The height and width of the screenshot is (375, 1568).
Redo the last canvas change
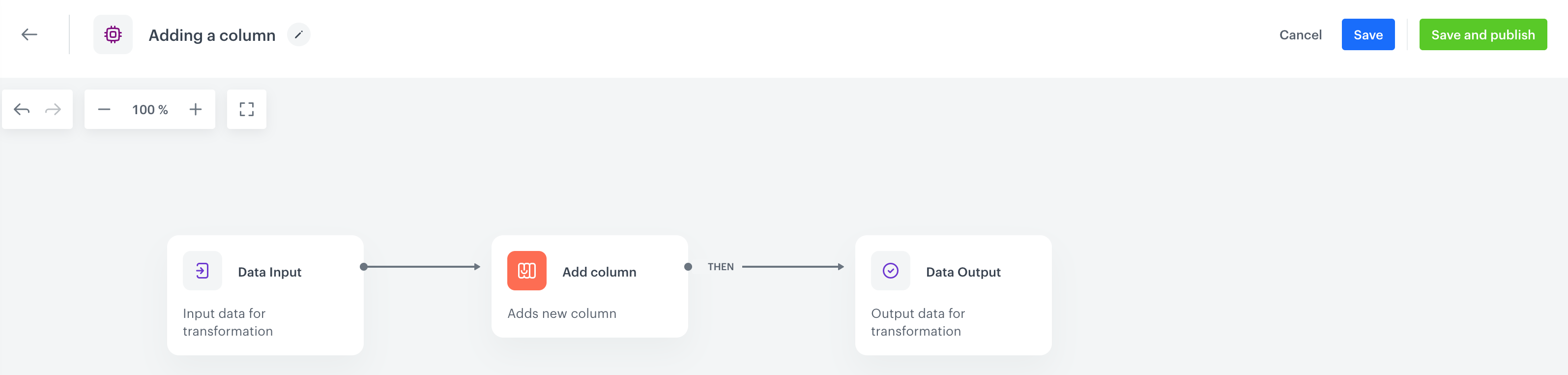click(54, 109)
